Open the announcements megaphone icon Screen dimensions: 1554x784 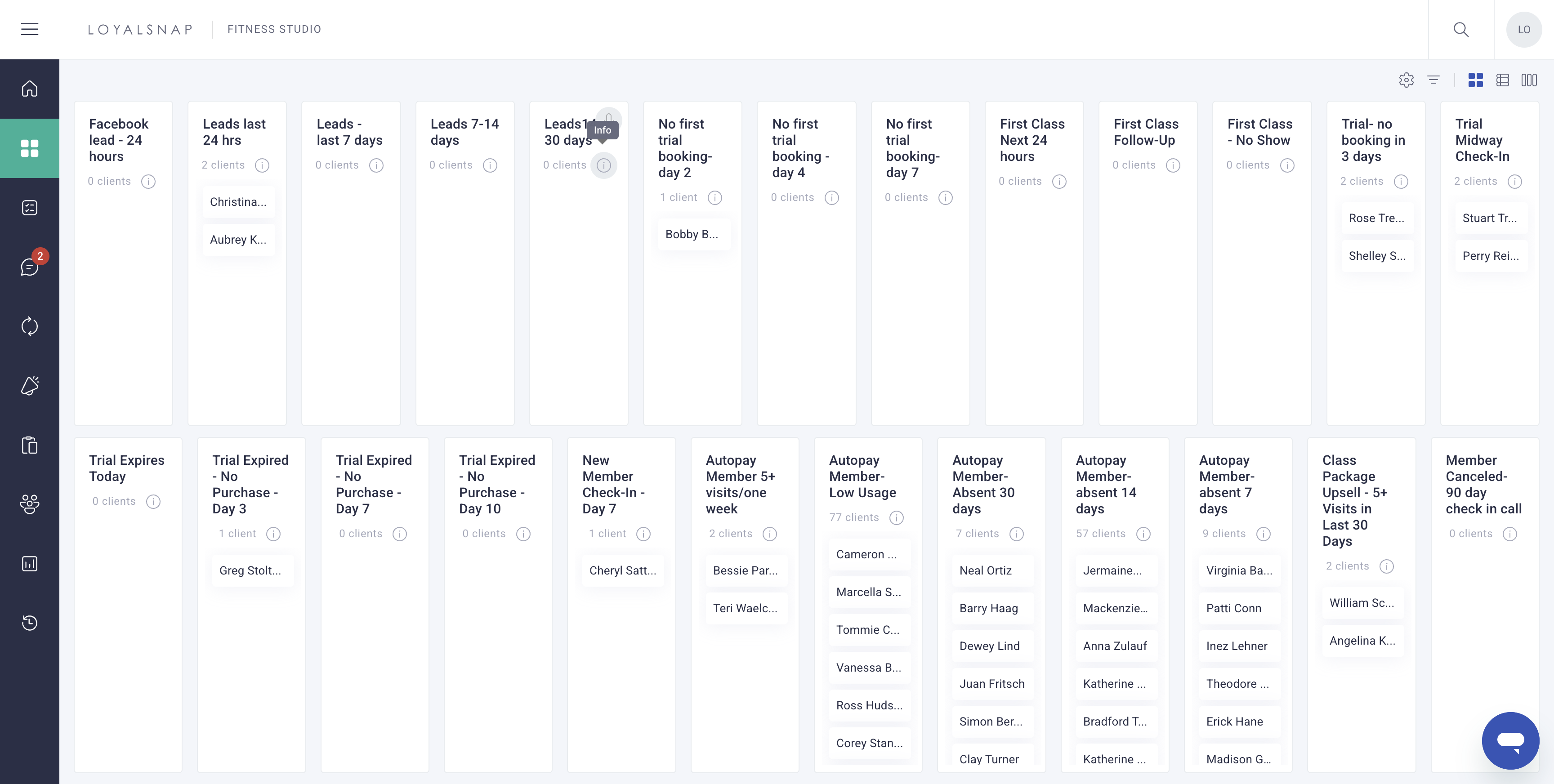(30, 386)
